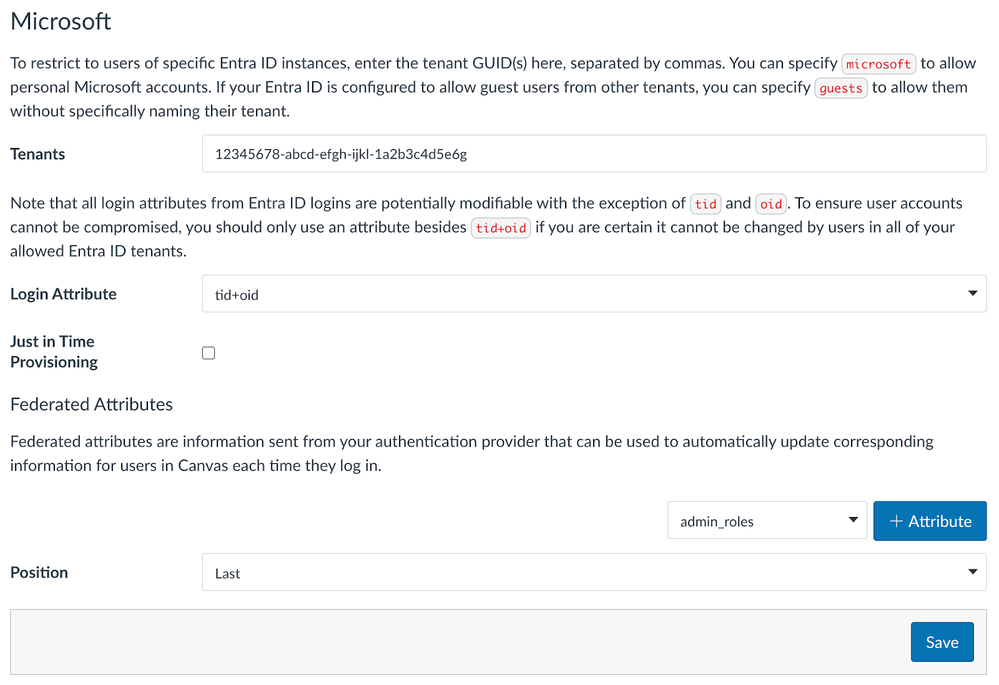Click the 'tid' code tag

point(705,204)
